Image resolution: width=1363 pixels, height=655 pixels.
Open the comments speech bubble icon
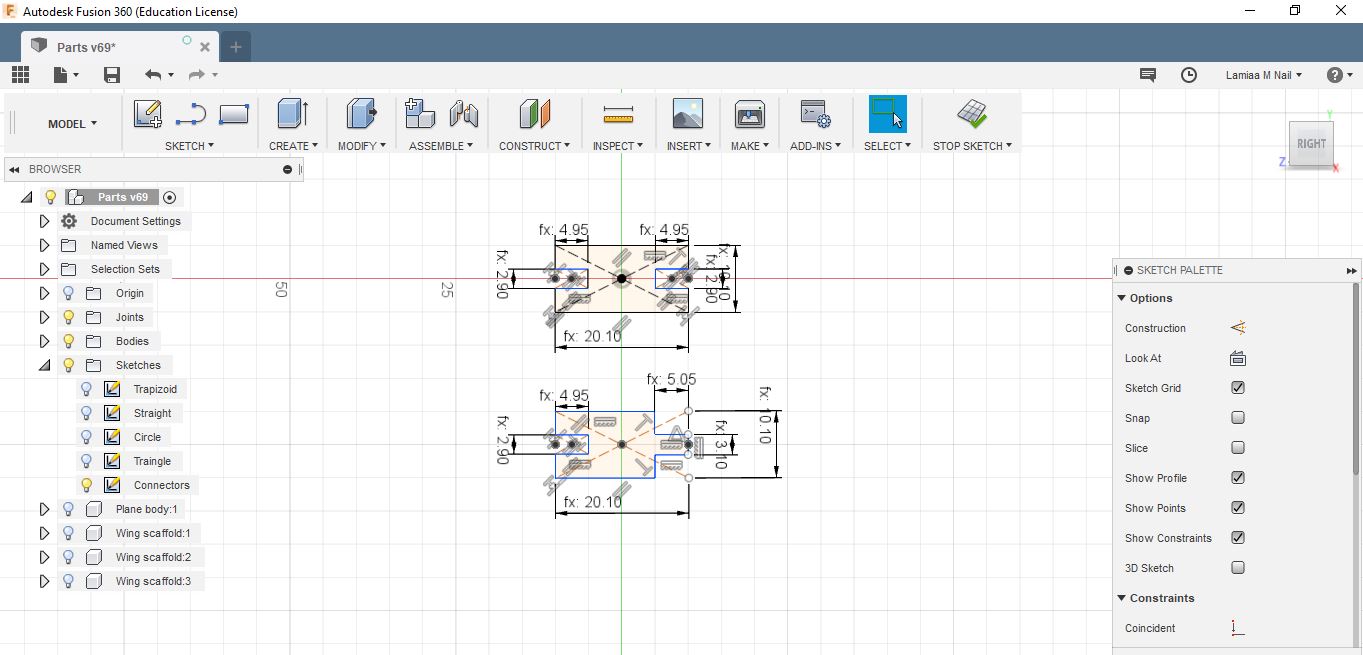click(1148, 75)
